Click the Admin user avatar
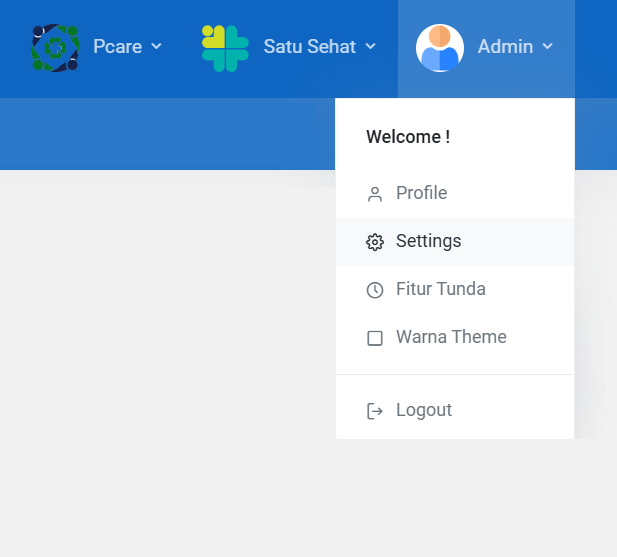 pyautogui.click(x=440, y=48)
